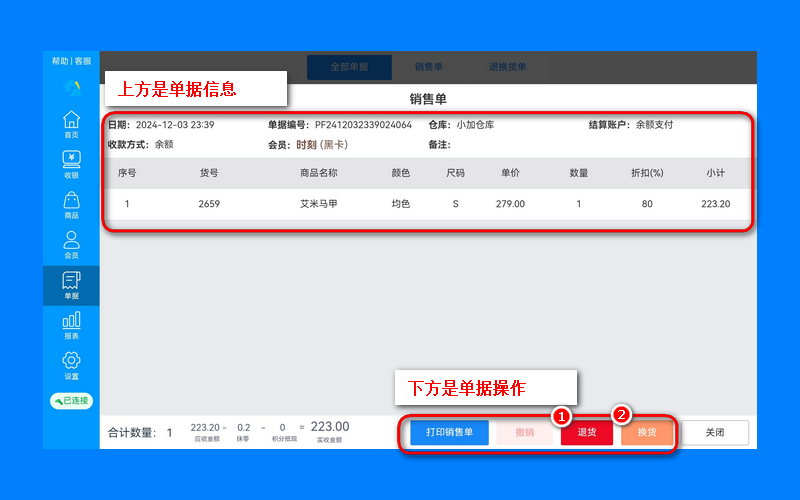Open the 帮助 | 客服 link

(x=71, y=61)
